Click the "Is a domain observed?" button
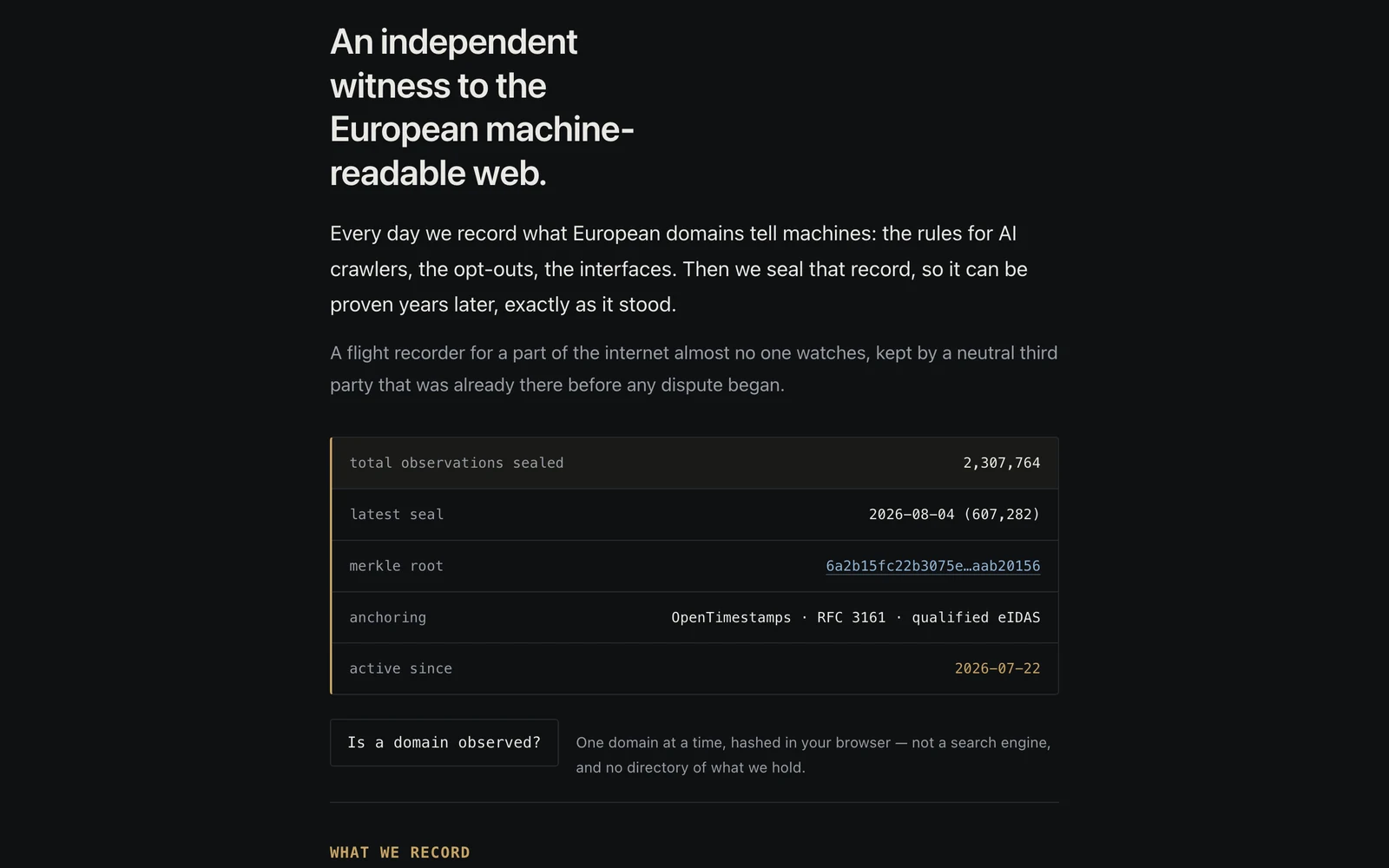Image resolution: width=1389 pixels, height=868 pixels. tap(444, 742)
